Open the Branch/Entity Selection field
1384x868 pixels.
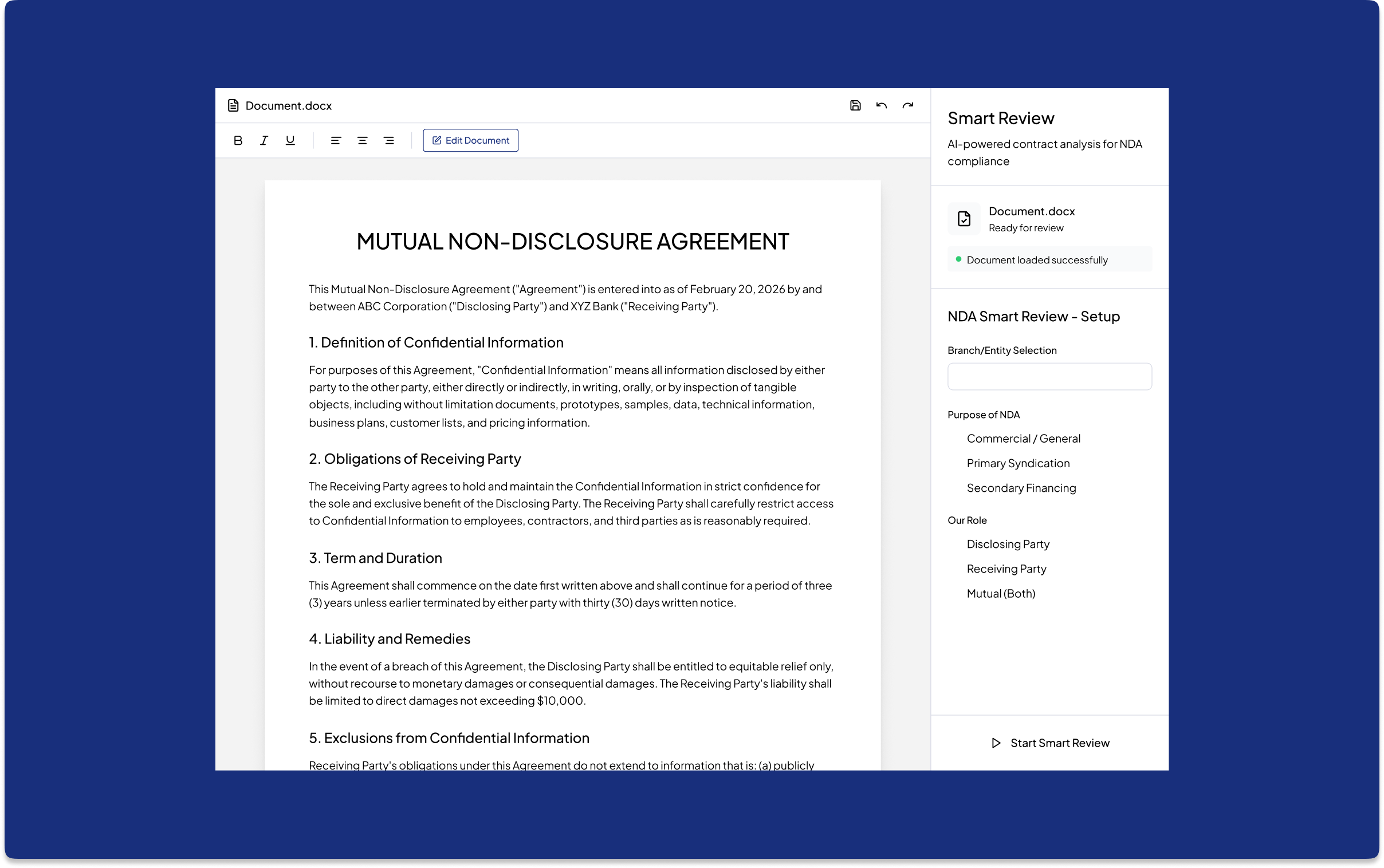1050,377
